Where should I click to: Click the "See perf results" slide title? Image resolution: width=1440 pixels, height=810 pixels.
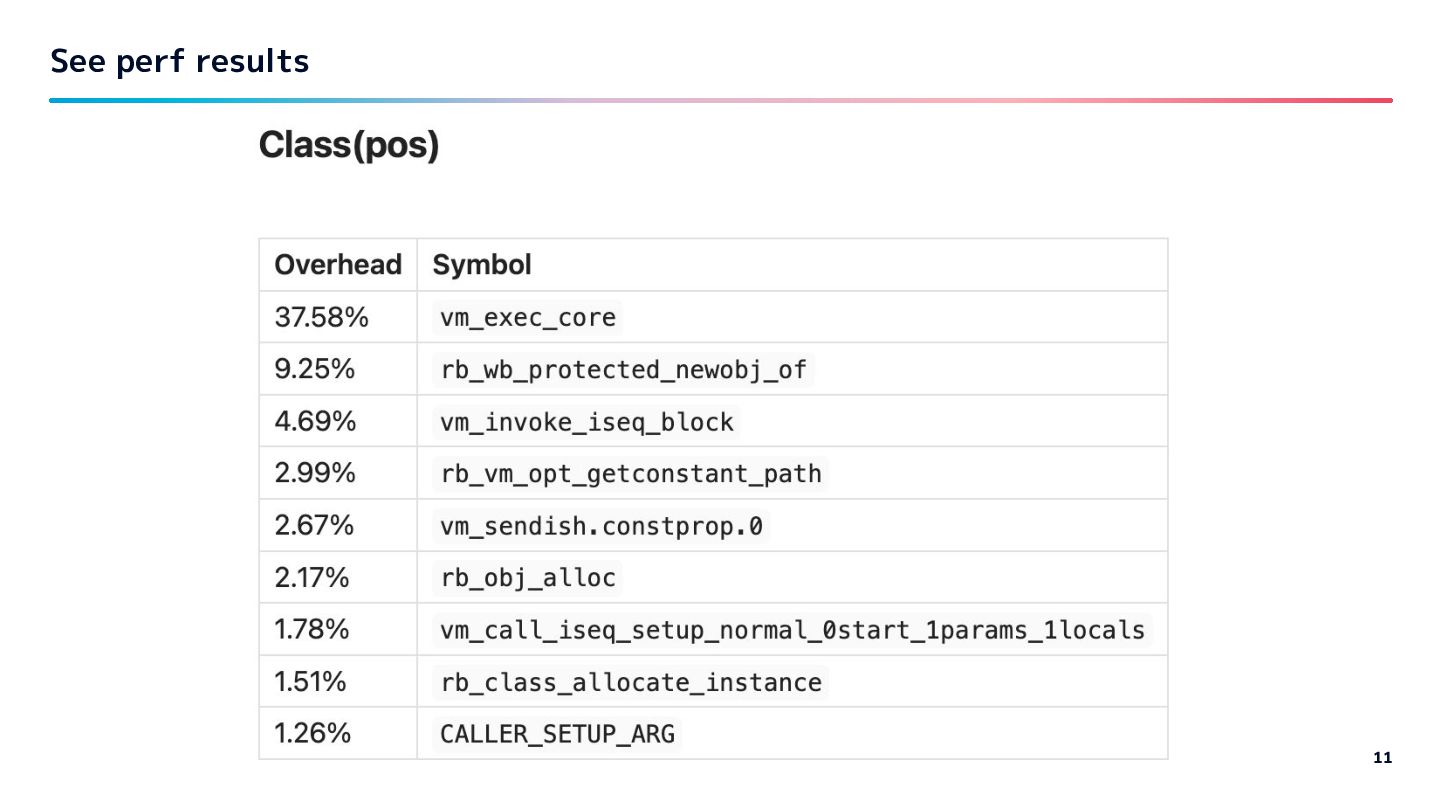click(180, 62)
